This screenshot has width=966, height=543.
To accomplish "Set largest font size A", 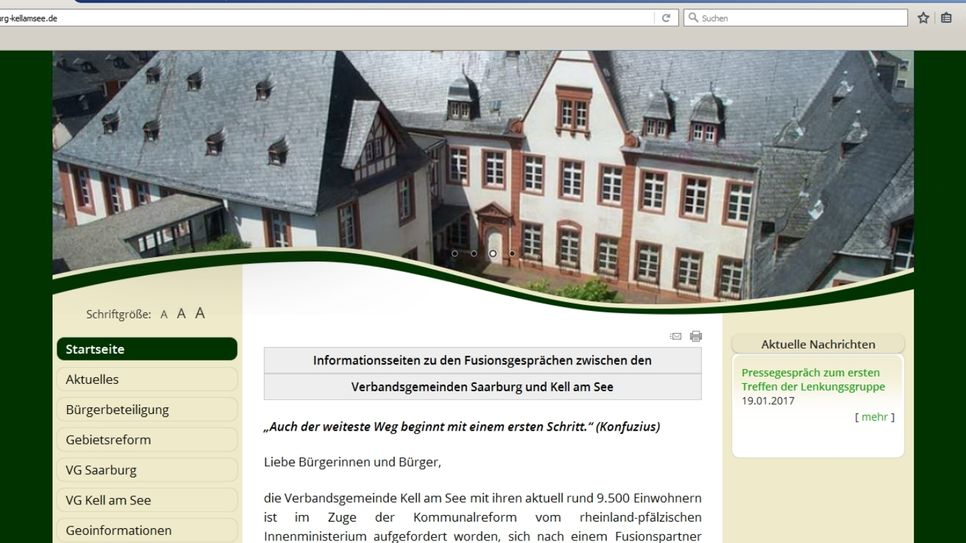I will (200, 313).
